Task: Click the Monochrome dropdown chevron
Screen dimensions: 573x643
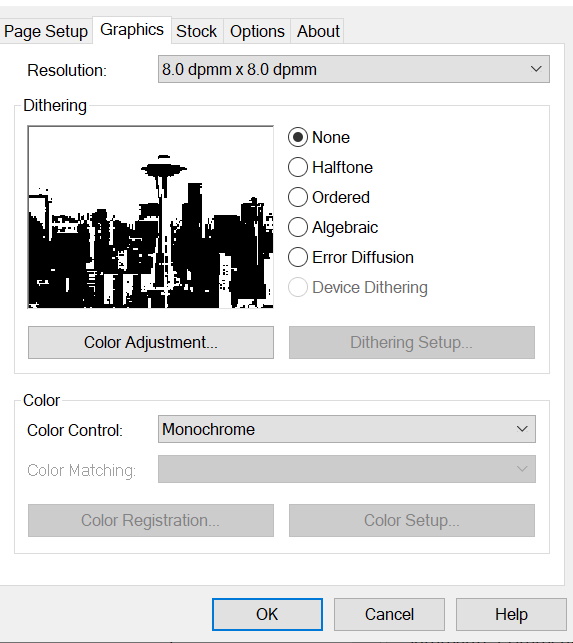Action: (x=522, y=429)
